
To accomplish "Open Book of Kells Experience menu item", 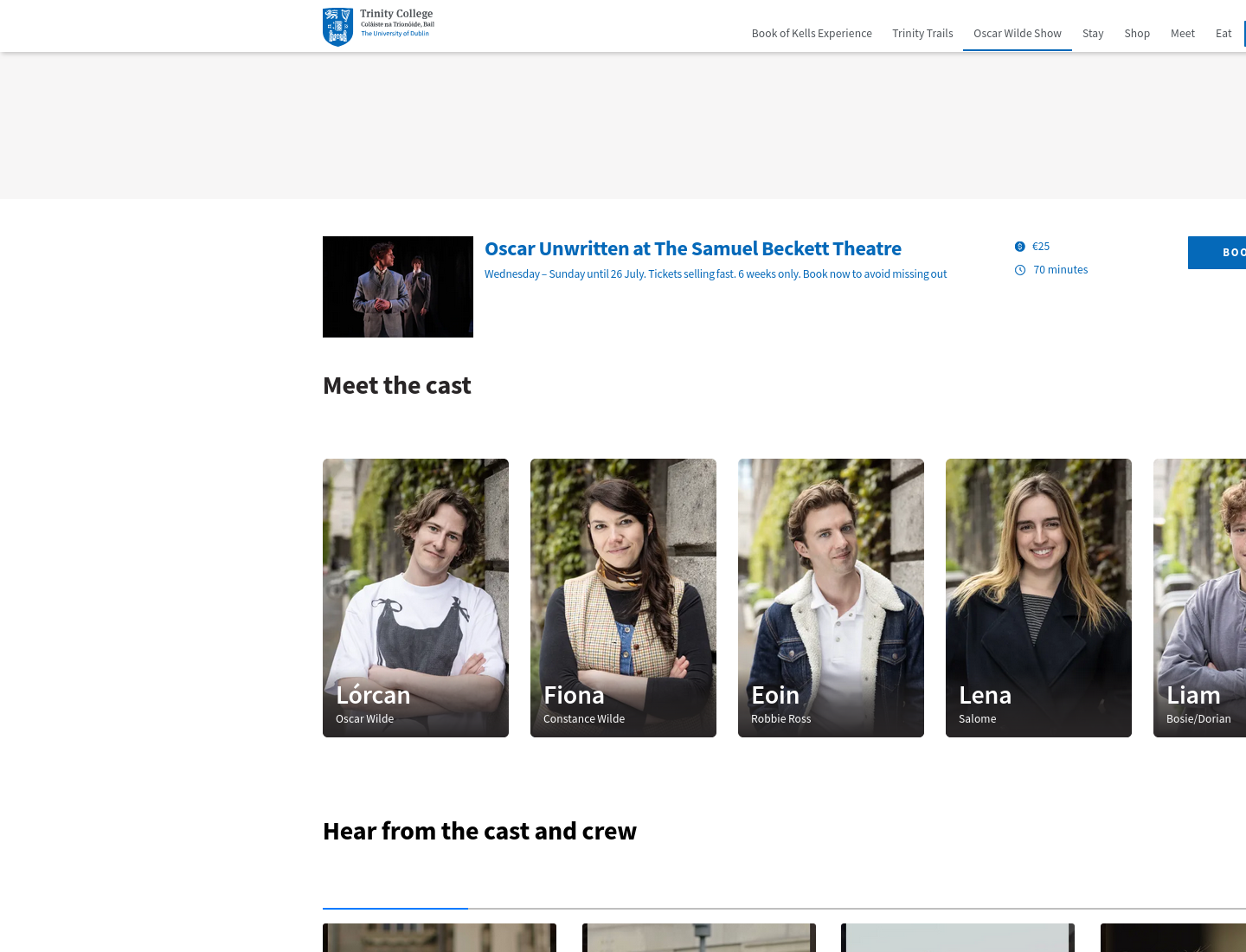I will pyautogui.click(x=812, y=34).
